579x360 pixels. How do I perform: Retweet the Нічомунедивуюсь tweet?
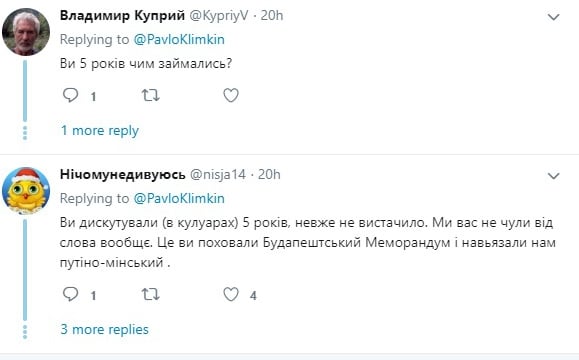[x=151, y=294]
